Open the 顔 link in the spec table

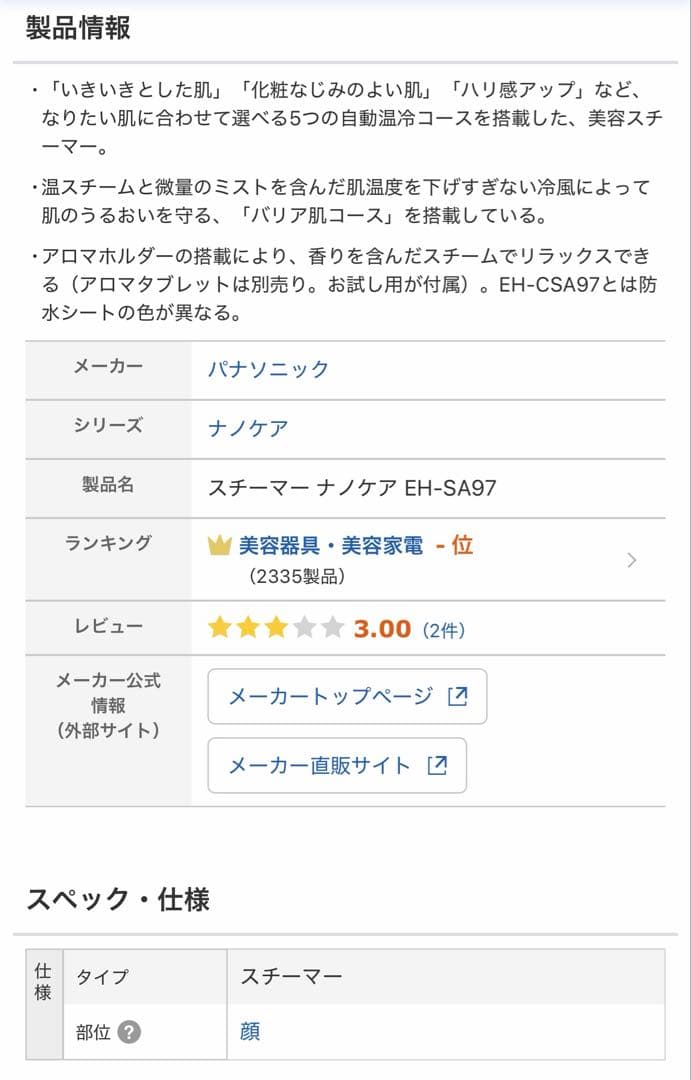coord(250,1033)
